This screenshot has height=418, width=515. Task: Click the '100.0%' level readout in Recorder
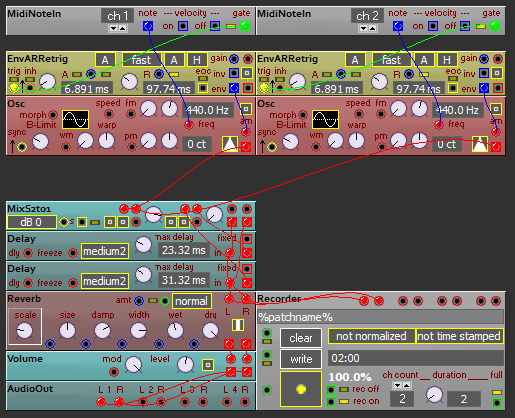point(350,377)
